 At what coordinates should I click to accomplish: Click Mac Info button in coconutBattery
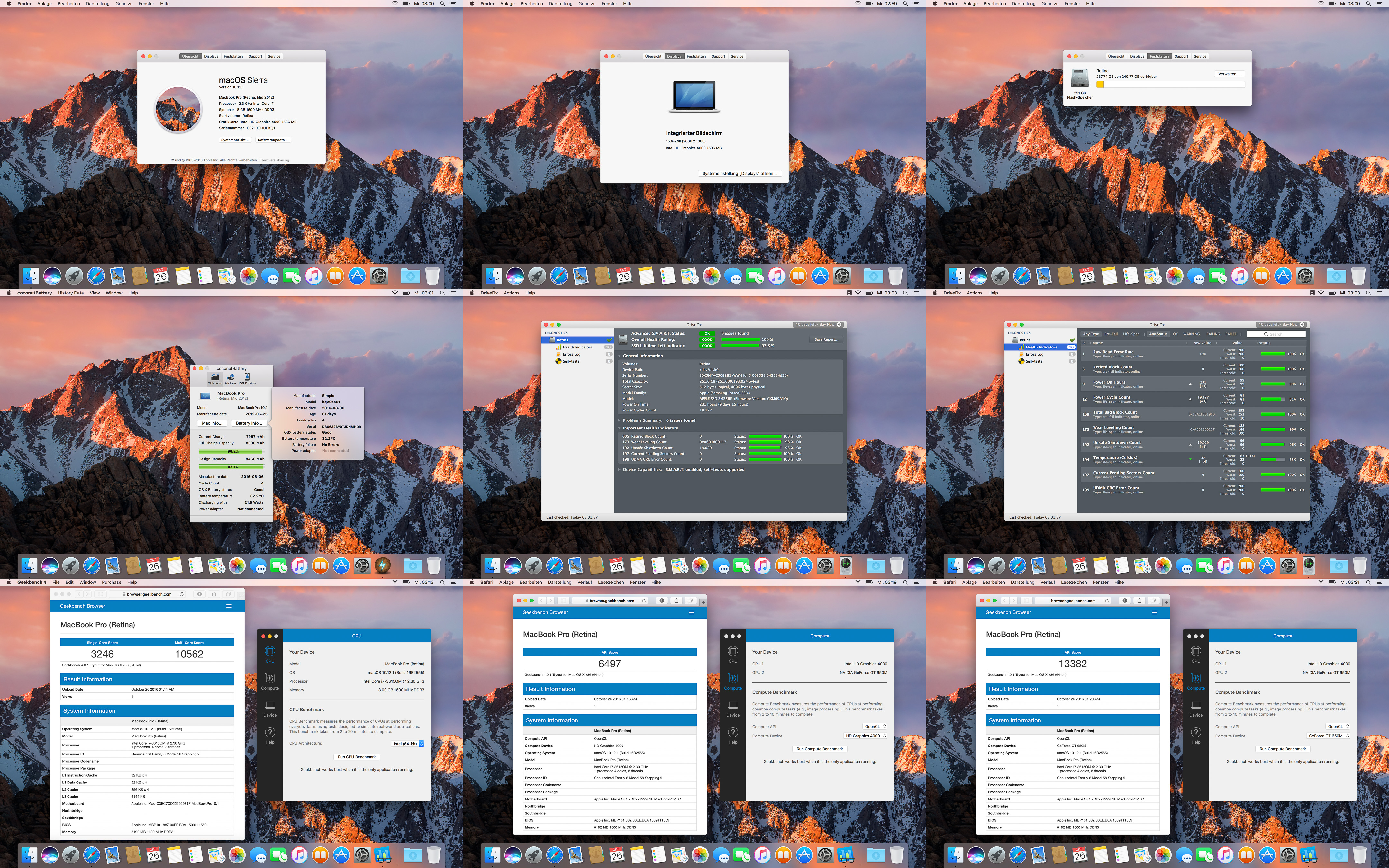coord(212,423)
